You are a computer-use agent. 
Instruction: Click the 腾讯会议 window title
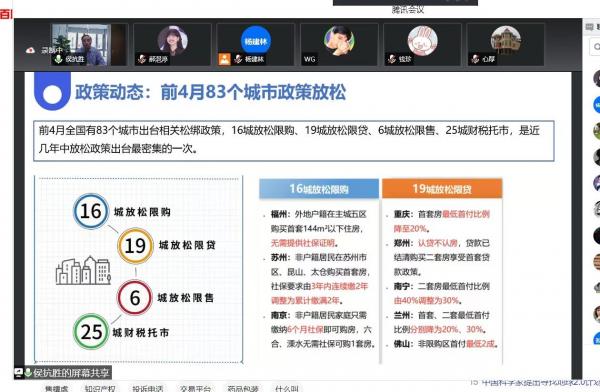[x=408, y=10]
